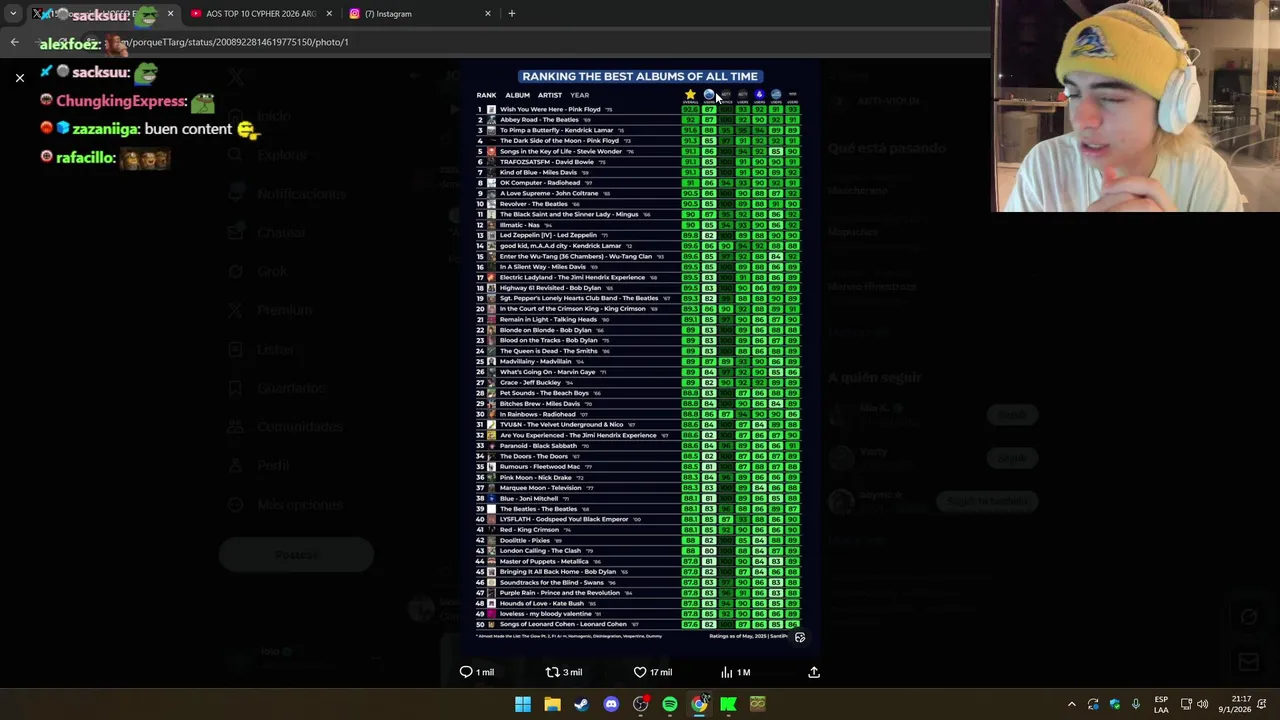This screenshot has width=1280, height=720.
Task: Click 'Rumours - Fleetwood Mac' row
Action: tap(638, 467)
